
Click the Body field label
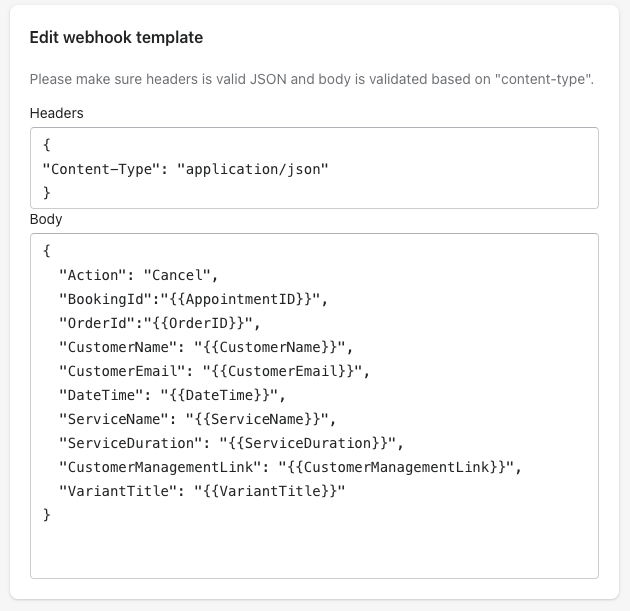coord(46,219)
